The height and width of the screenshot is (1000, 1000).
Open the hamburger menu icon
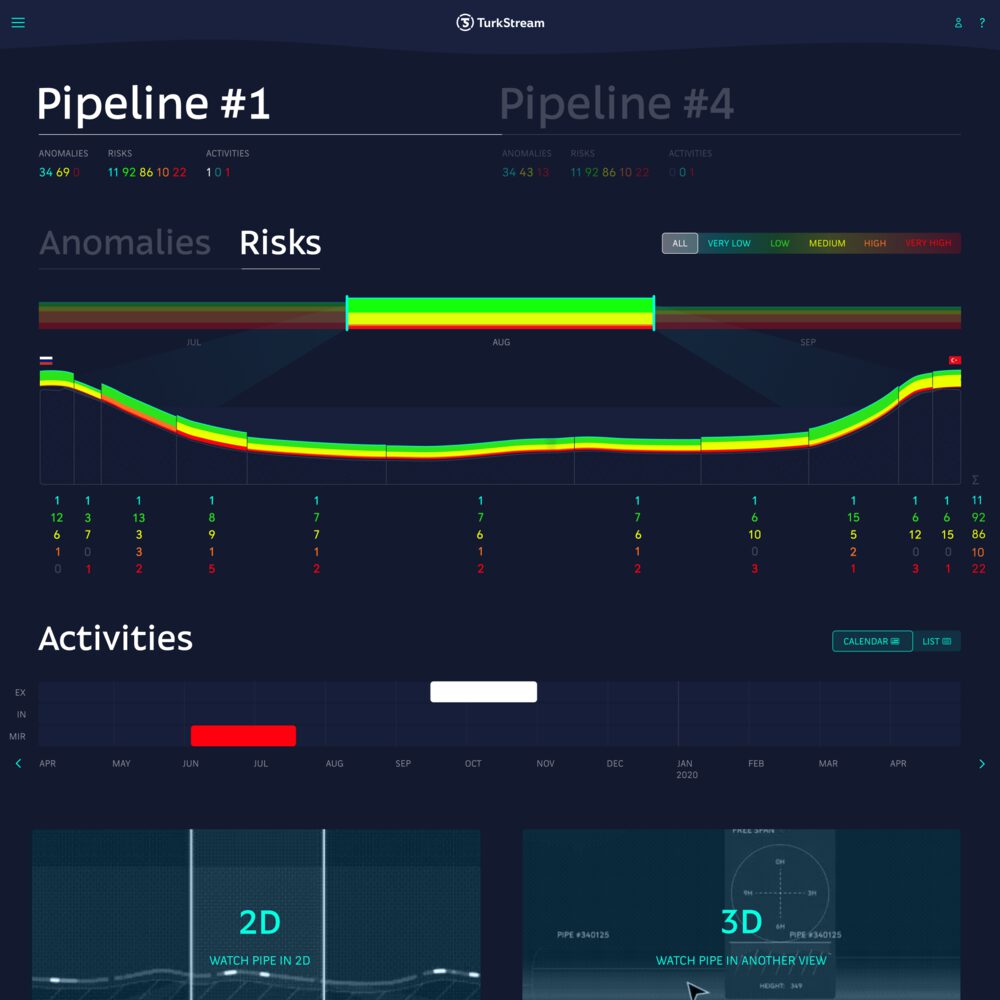point(18,23)
